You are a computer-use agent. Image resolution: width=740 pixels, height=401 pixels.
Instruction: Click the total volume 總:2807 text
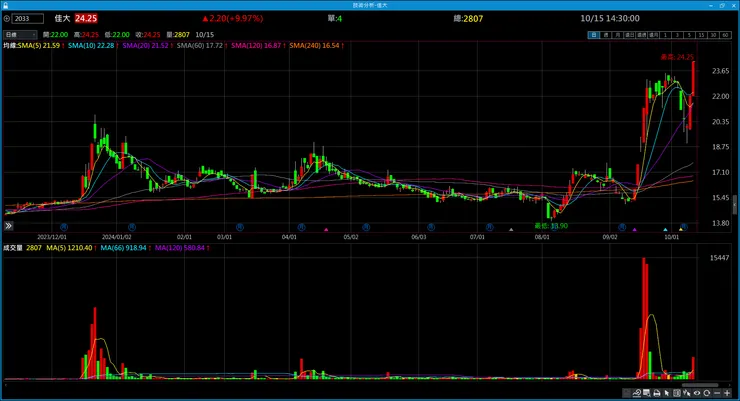[x=468, y=19]
